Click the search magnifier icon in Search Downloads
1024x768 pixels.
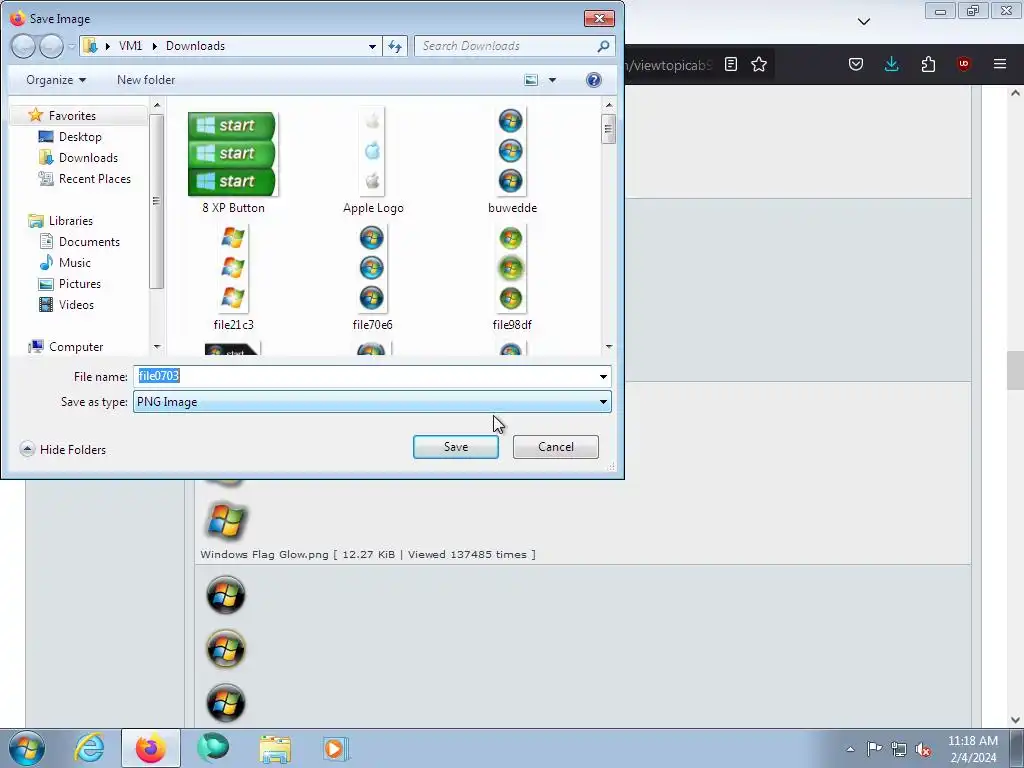pos(603,46)
